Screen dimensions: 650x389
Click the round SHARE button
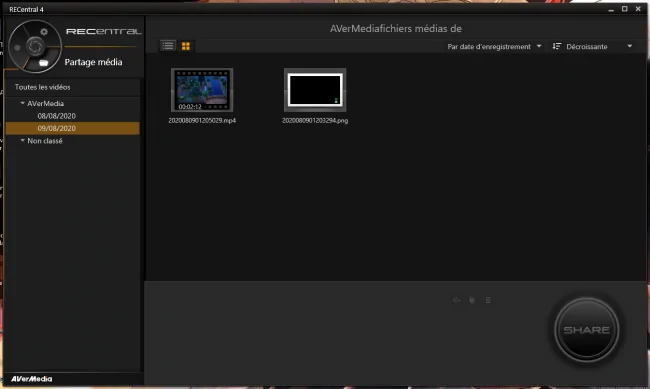(587, 330)
